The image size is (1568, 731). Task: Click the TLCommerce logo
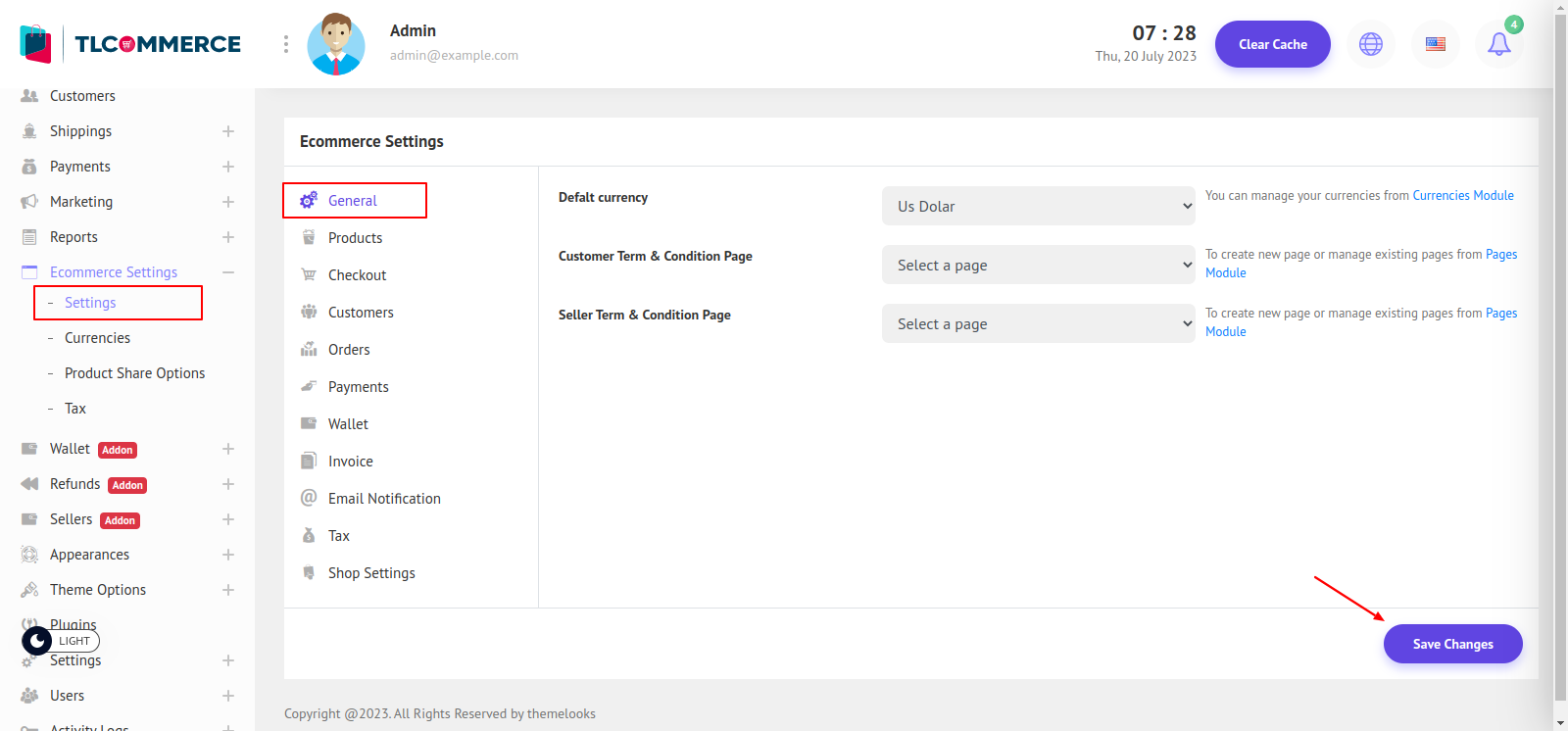[x=130, y=44]
